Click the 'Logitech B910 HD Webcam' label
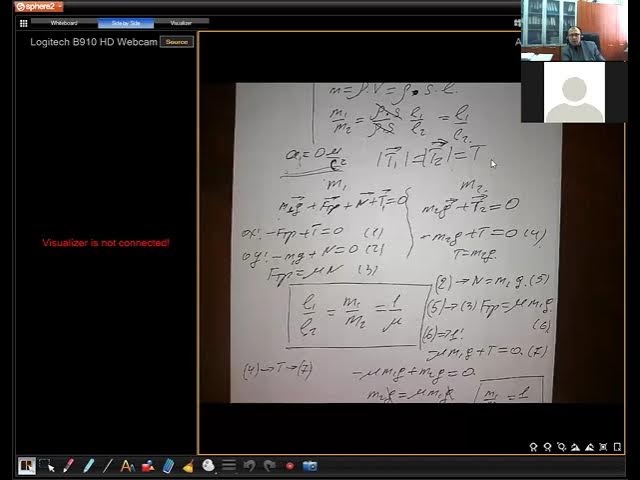640x480 pixels. click(x=93, y=42)
